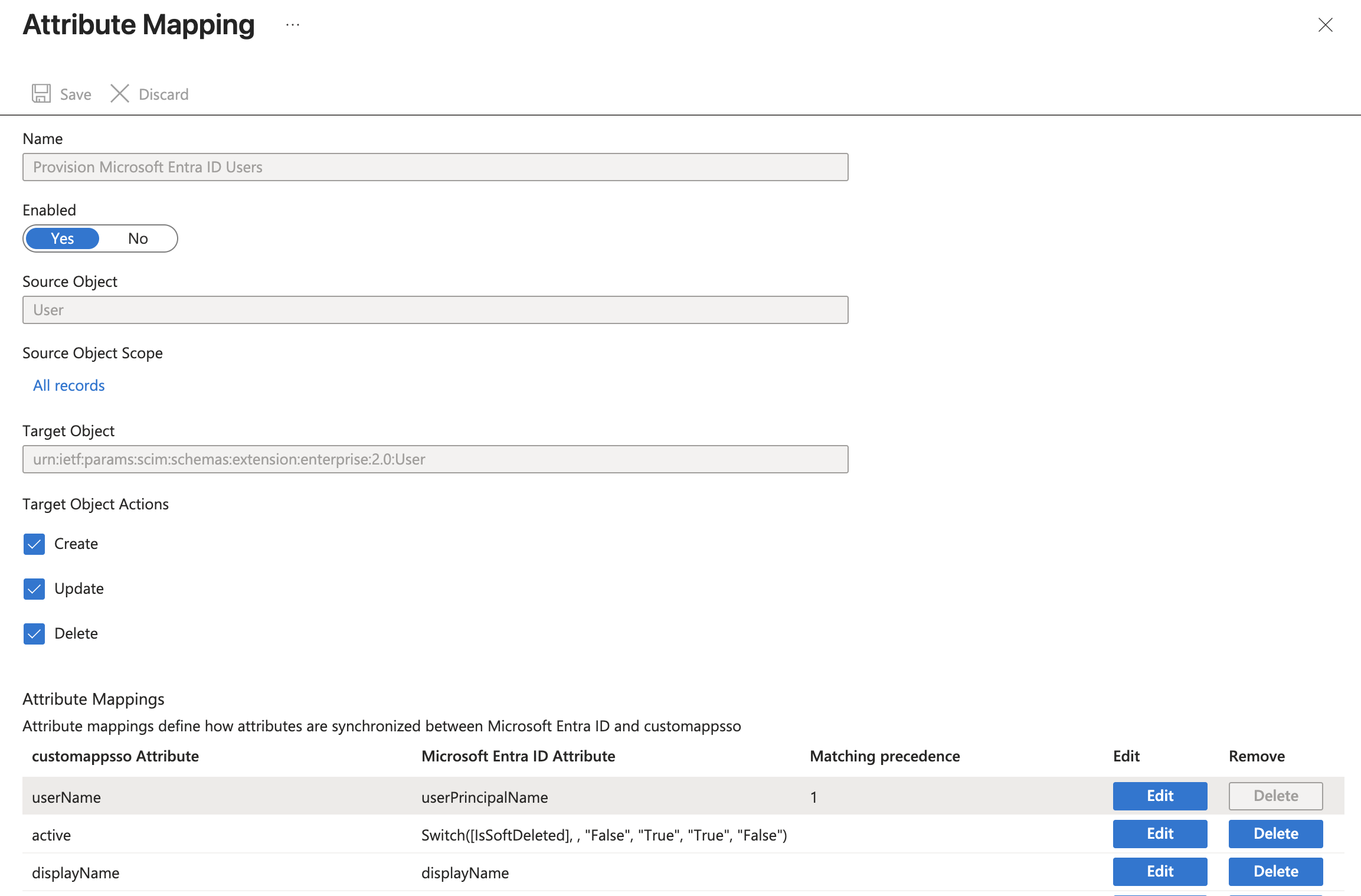
Task: Click the Microsoft Entra ID Attribute header
Action: 518,756
